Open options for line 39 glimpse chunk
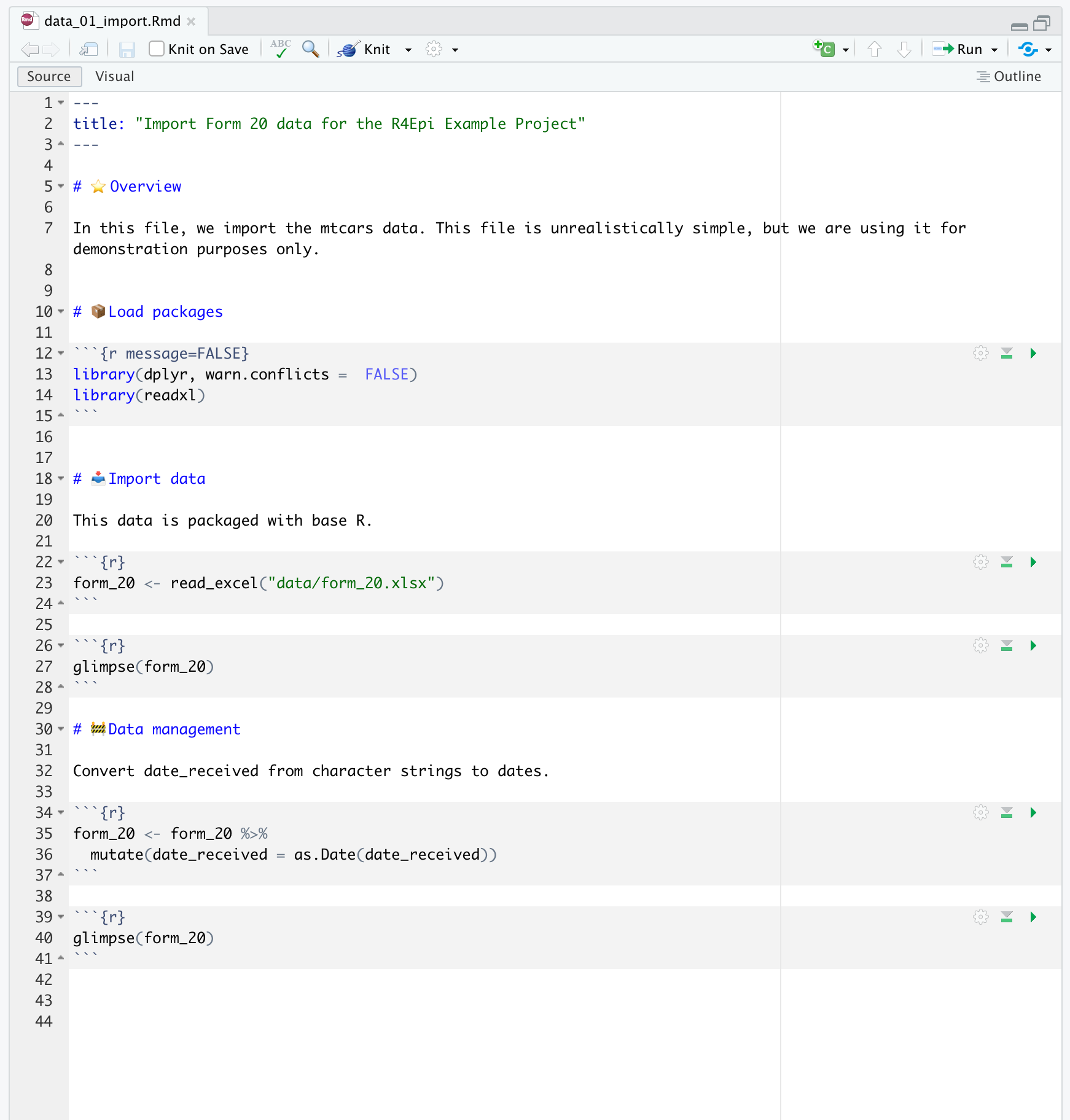This screenshot has height=1120, width=1070. click(x=981, y=917)
